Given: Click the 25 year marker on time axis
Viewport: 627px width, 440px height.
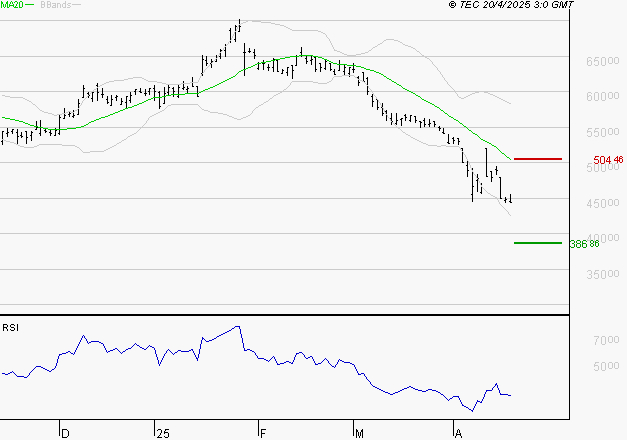Looking at the screenshot, I should click(163, 433).
